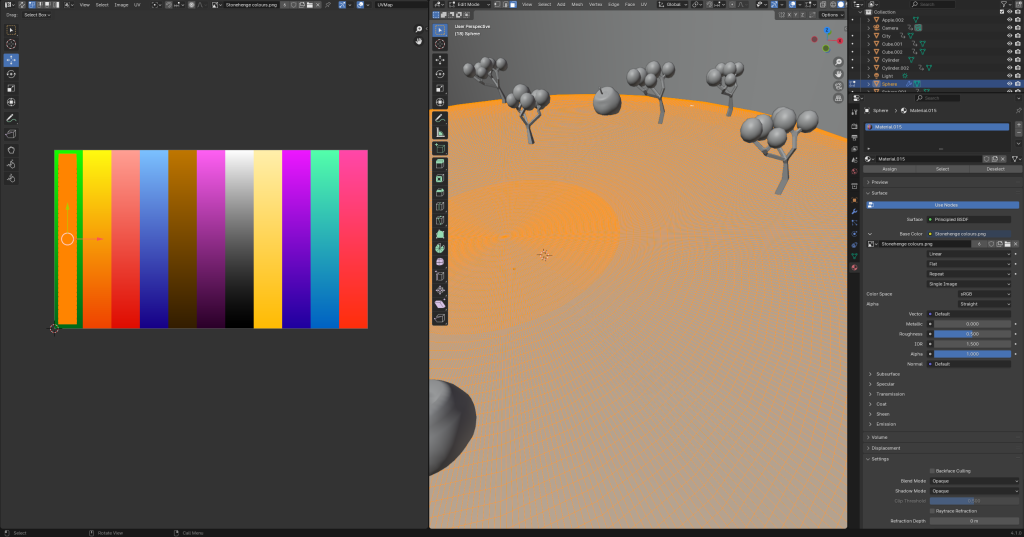Select the Rotate tool in UV editor

11,74
